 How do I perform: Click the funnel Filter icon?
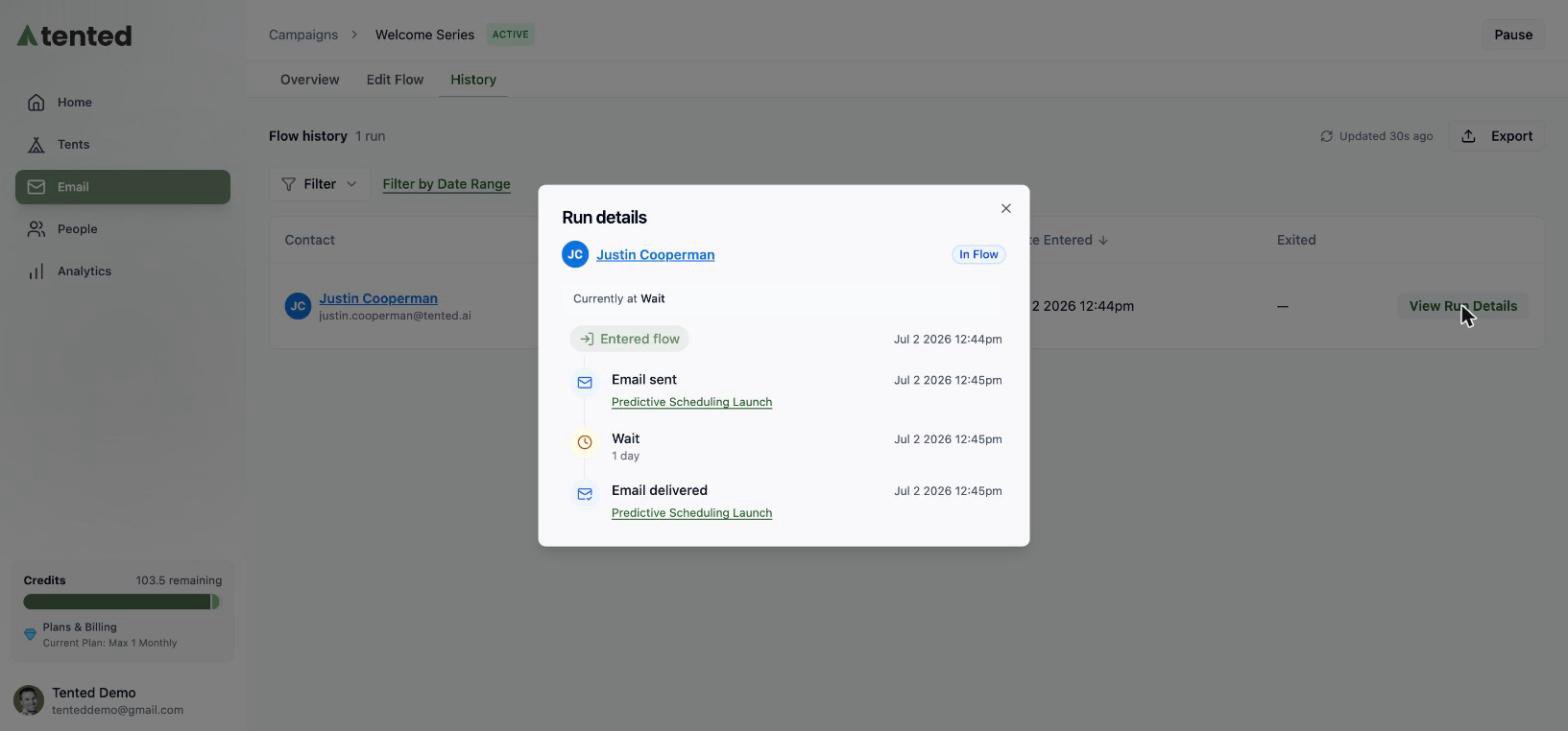(288, 184)
